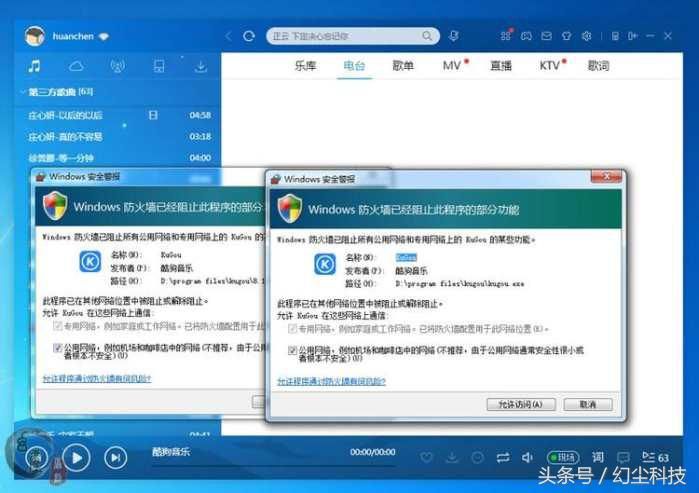Click the VIP diamond badge beside huanchen

[x=104, y=37]
